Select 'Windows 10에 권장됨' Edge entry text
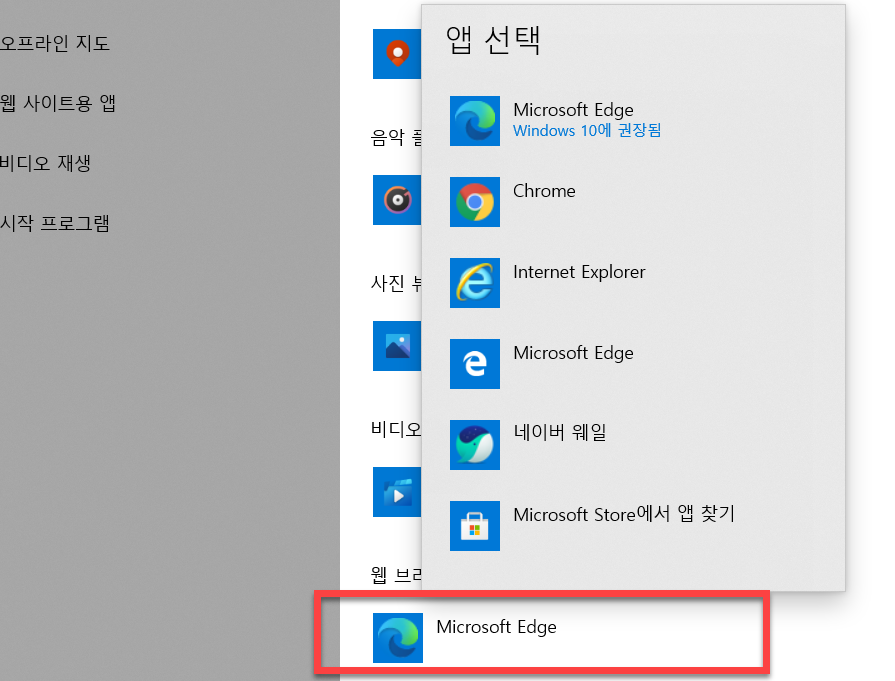The height and width of the screenshot is (681, 895). click(587, 131)
